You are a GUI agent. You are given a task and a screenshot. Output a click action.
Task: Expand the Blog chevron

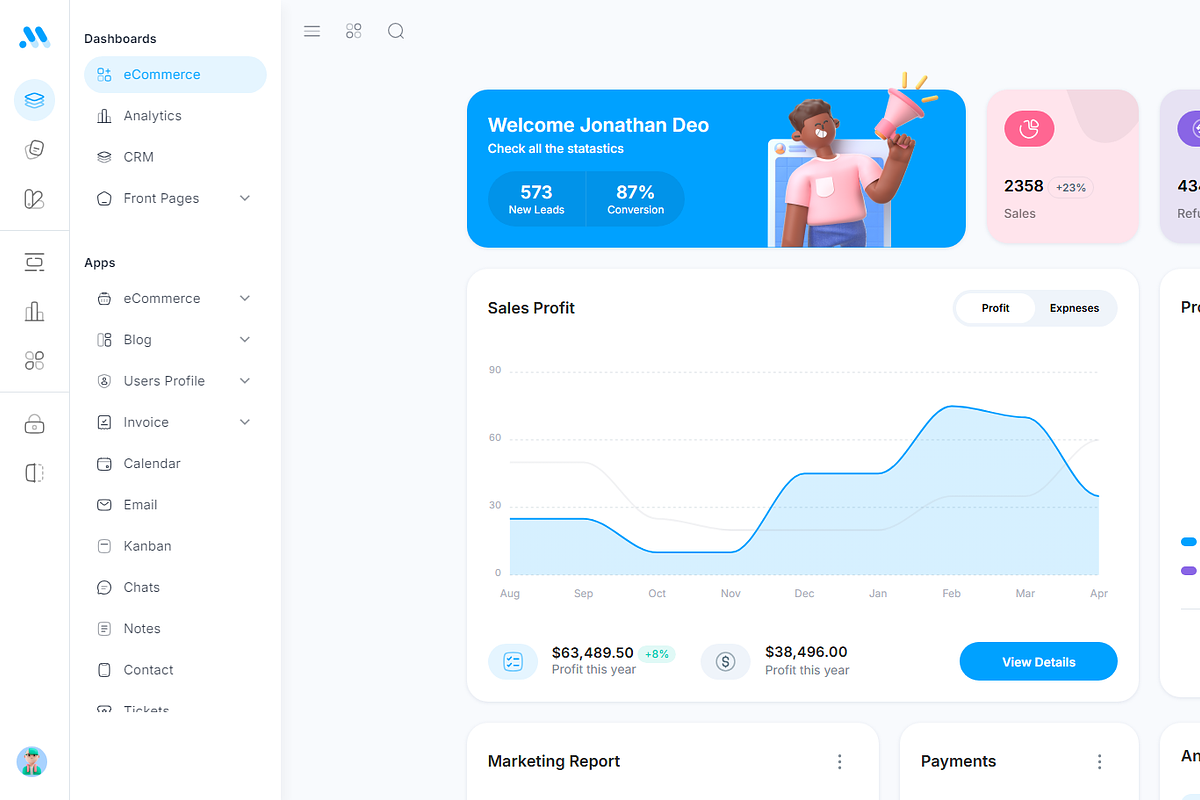tap(245, 340)
